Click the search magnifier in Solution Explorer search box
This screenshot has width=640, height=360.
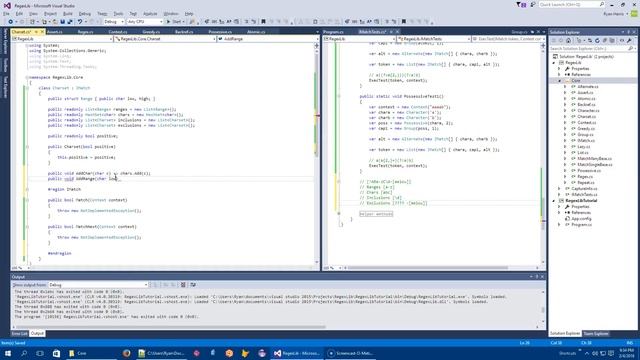[x=630, y=49]
